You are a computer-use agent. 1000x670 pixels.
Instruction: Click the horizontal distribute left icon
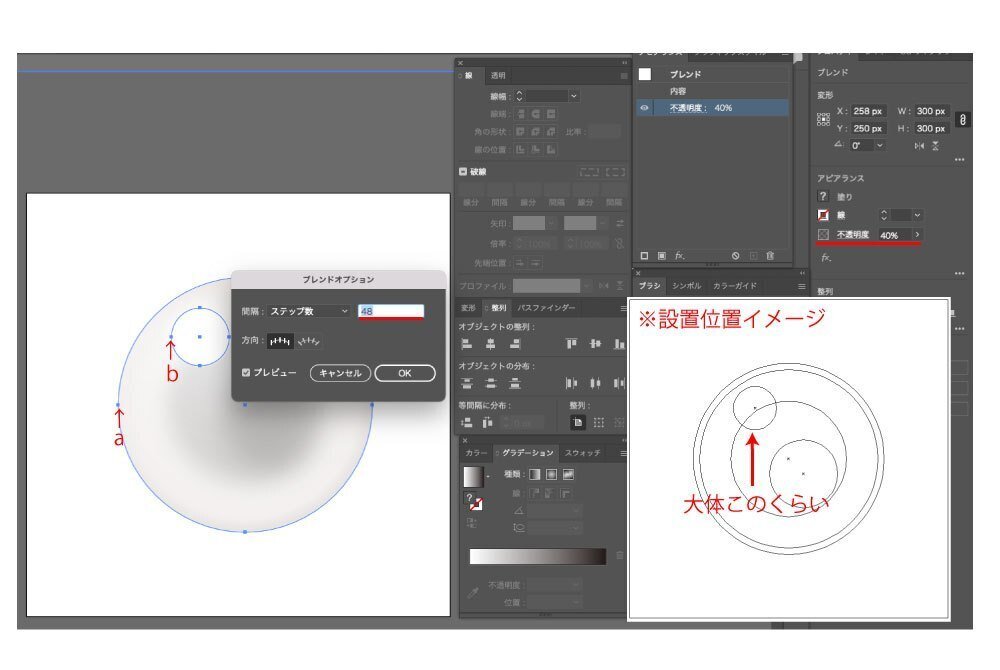coord(571,383)
